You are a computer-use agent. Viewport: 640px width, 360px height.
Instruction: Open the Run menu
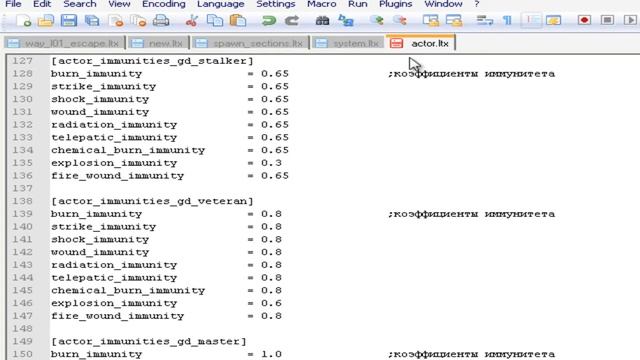[358, 4]
